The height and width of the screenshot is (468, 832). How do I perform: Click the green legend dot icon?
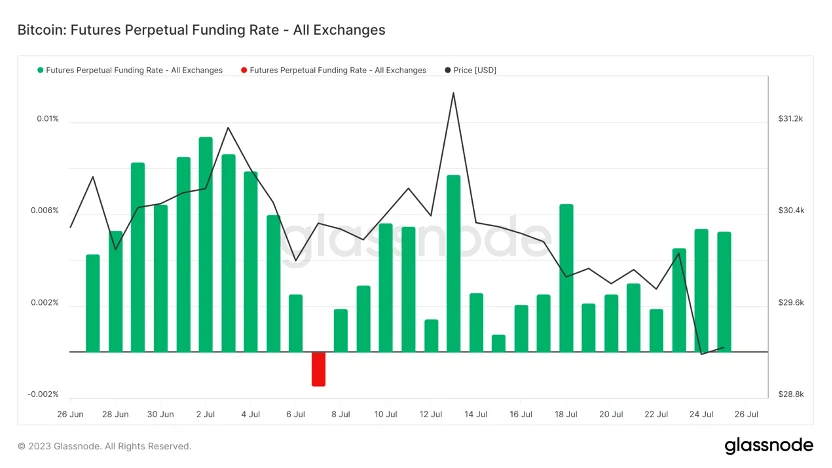tap(41, 70)
